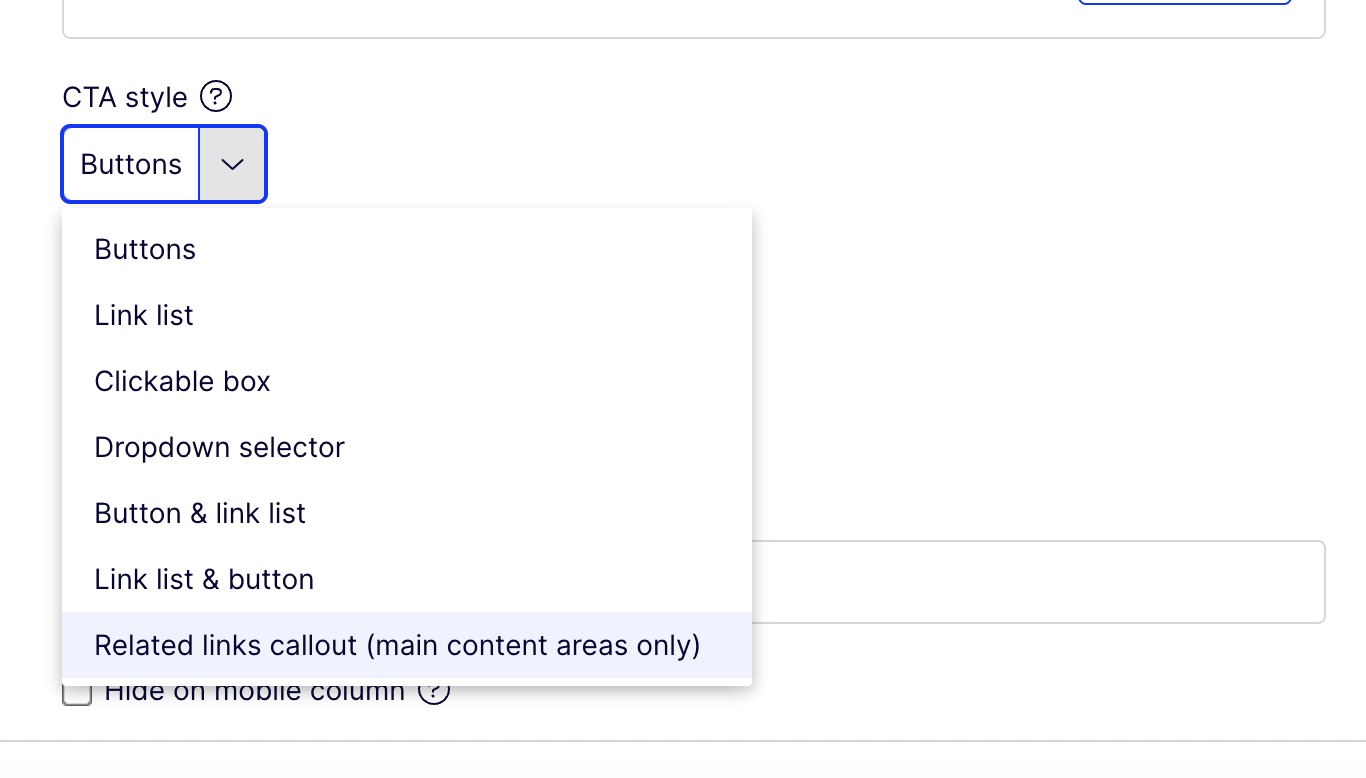Pick 'Related links callout (main content areas only)'
The width and height of the screenshot is (1366, 778).
[x=397, y=645]
